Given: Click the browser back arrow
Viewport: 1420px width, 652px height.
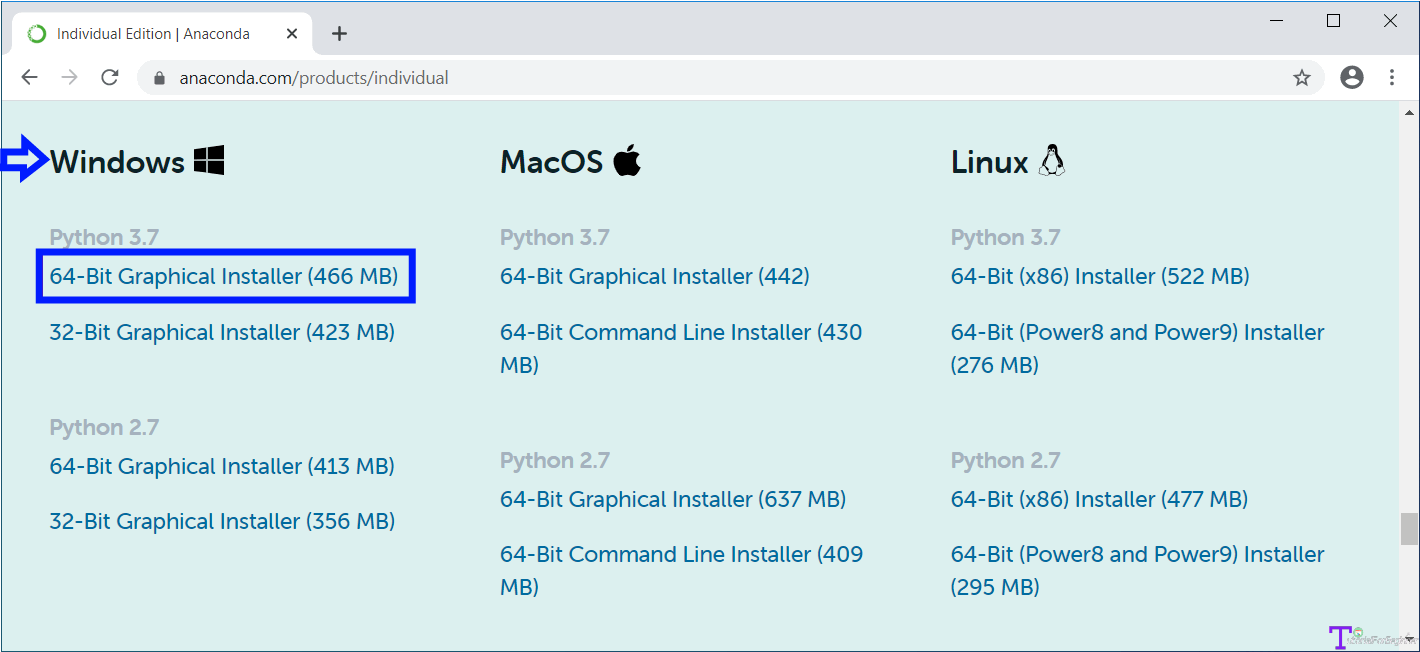Looking at the screenshot, I should coord(29,77).
